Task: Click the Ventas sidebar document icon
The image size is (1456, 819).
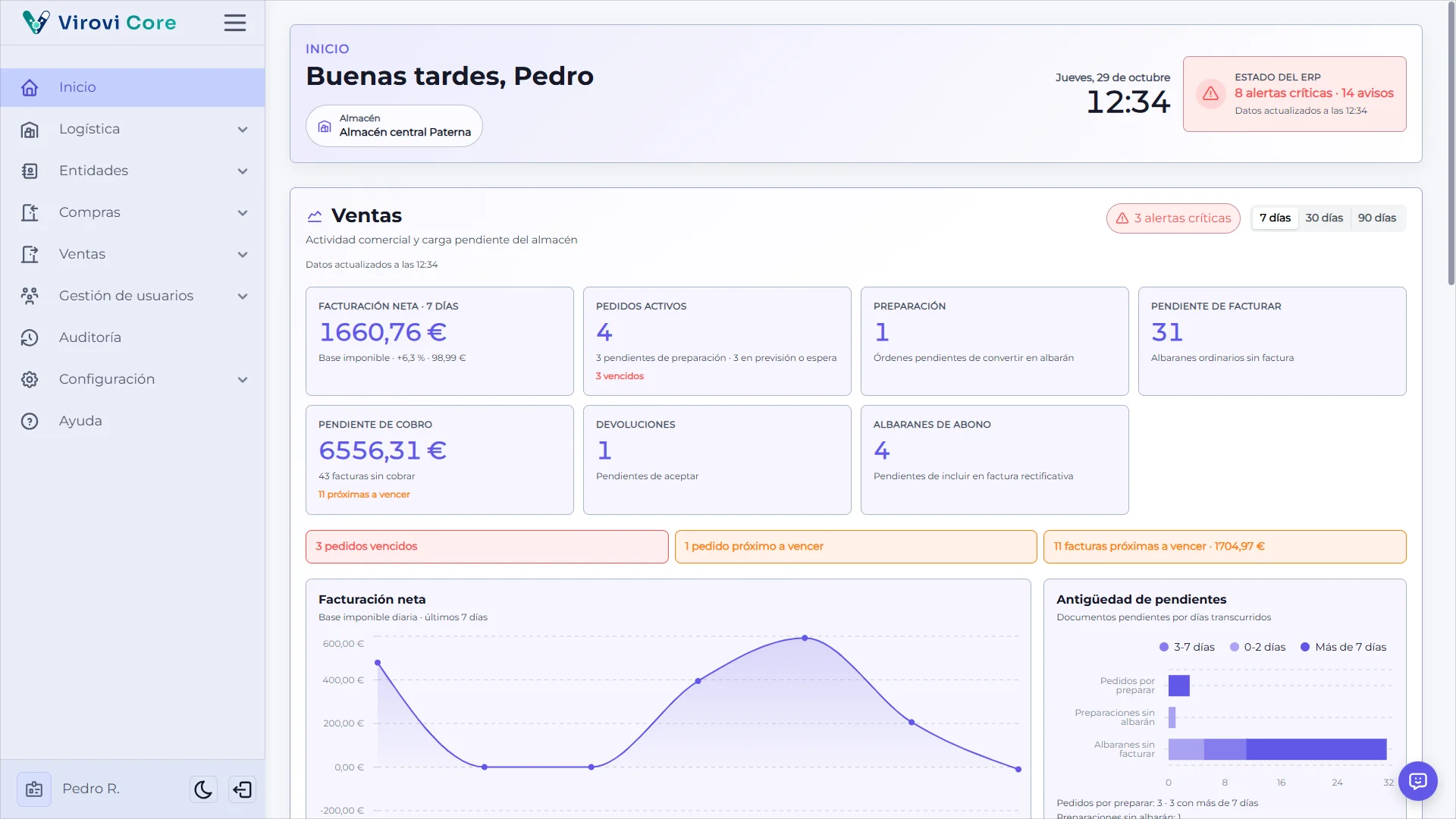Action: [30, 255]
